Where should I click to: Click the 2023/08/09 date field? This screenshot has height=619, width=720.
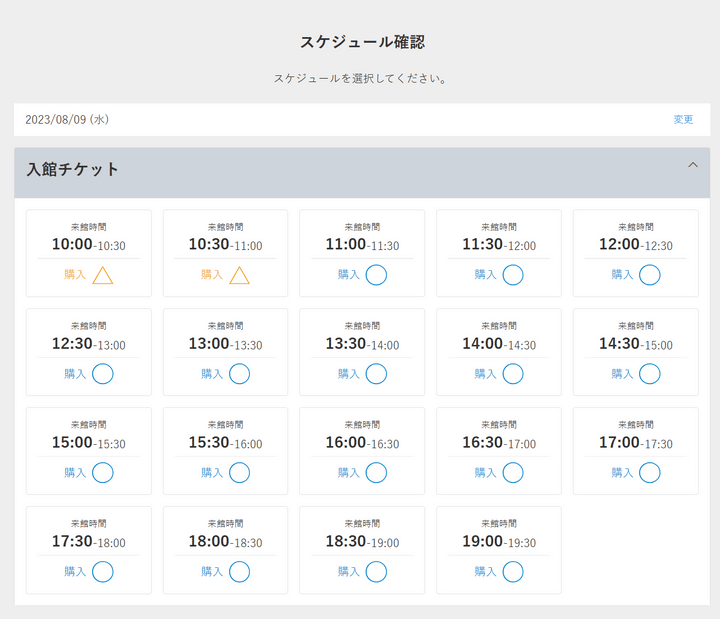[67, 120]
